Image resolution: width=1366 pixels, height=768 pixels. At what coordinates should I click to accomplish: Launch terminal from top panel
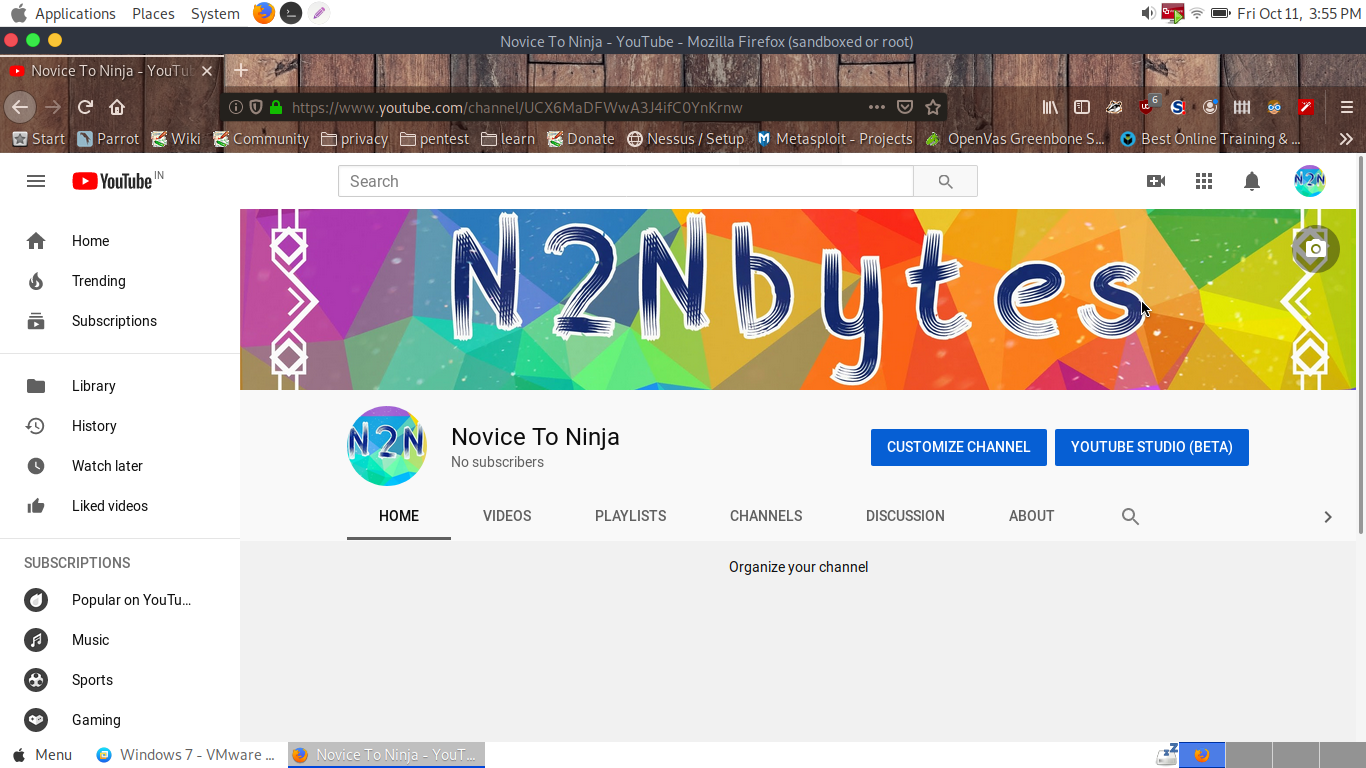coord(291,13)
